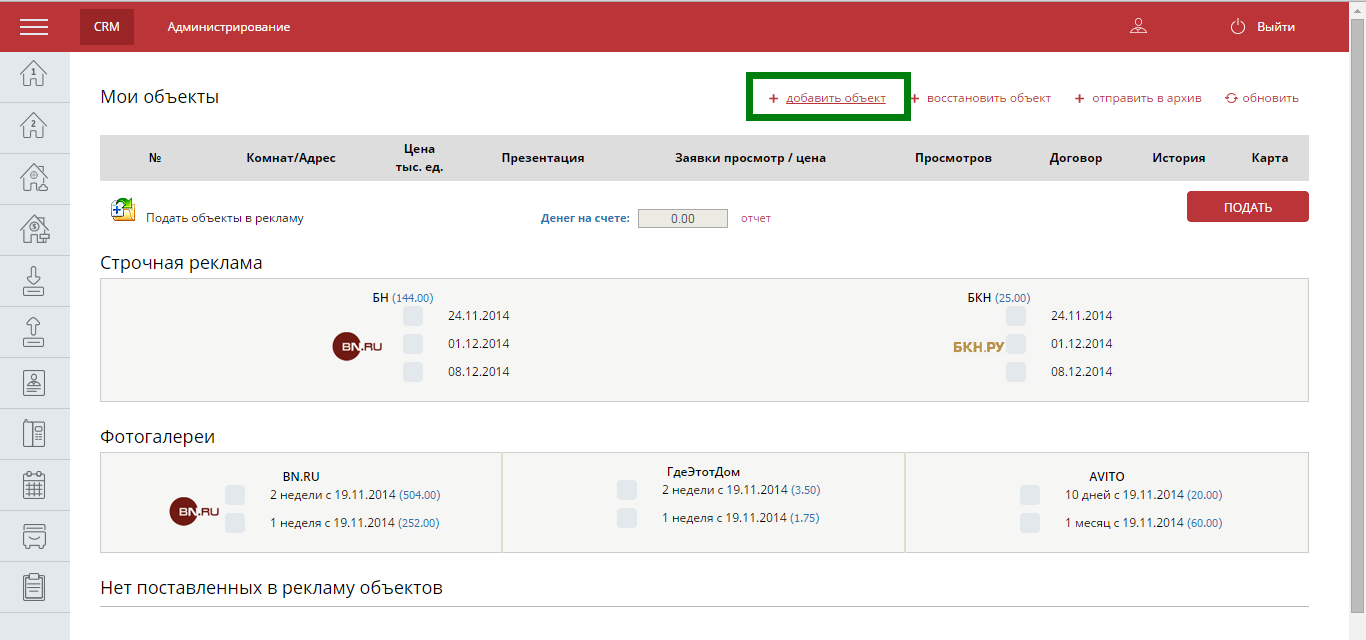The height and width of the screenshot is (640, 1366).
Task: Open the contact card sidebar icon
Action: click(34, 382)
